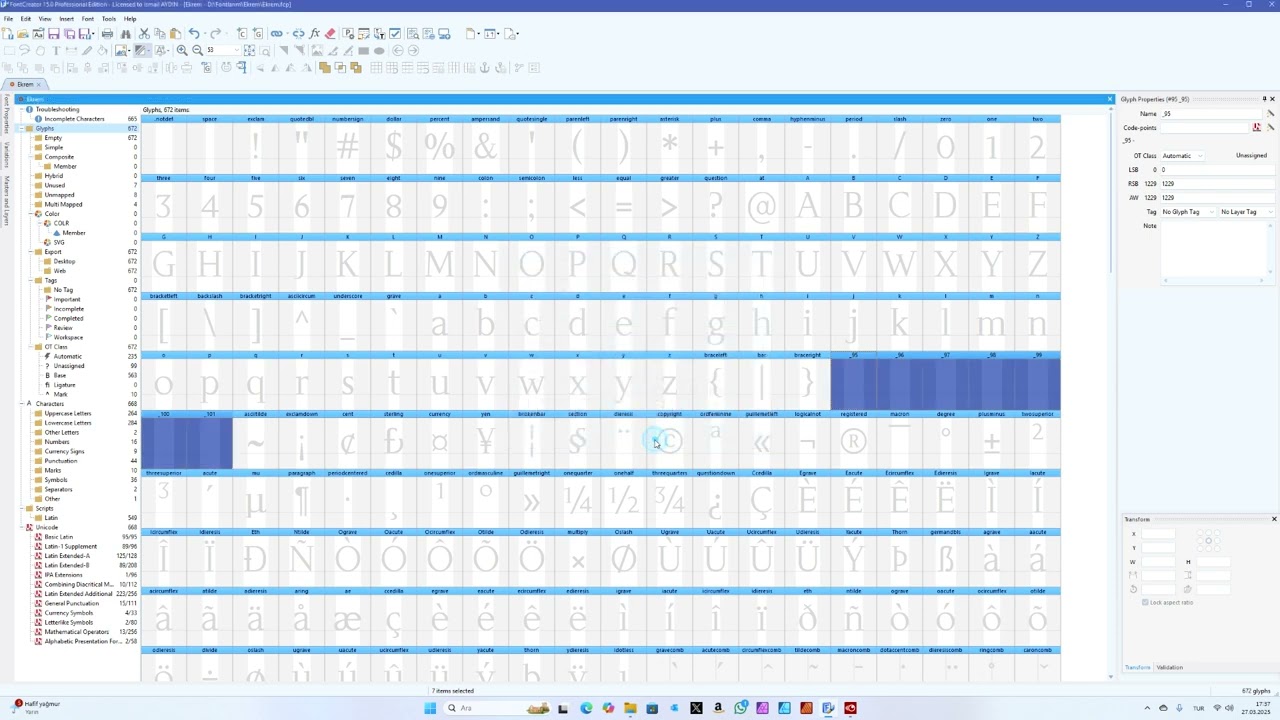
Task: Click the Undo arrow icon
Action: (x=194, y=34)
